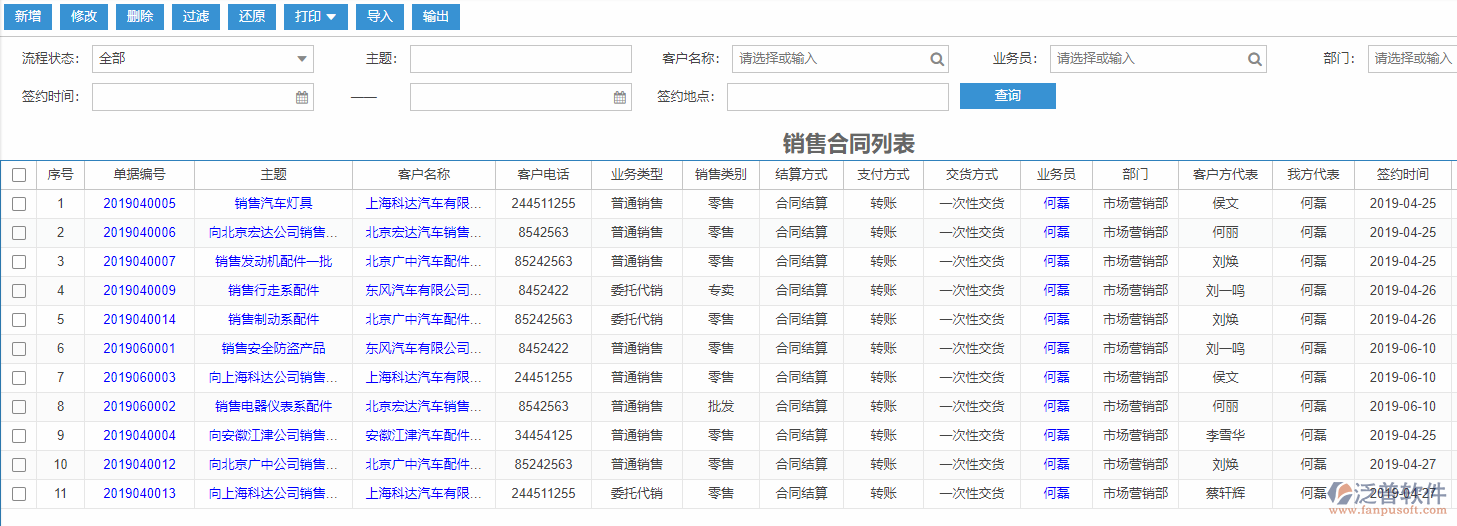Open subject link 销售汽车灯具
The width and height of the screenshot is (1457, 526).
click(273, 204)
